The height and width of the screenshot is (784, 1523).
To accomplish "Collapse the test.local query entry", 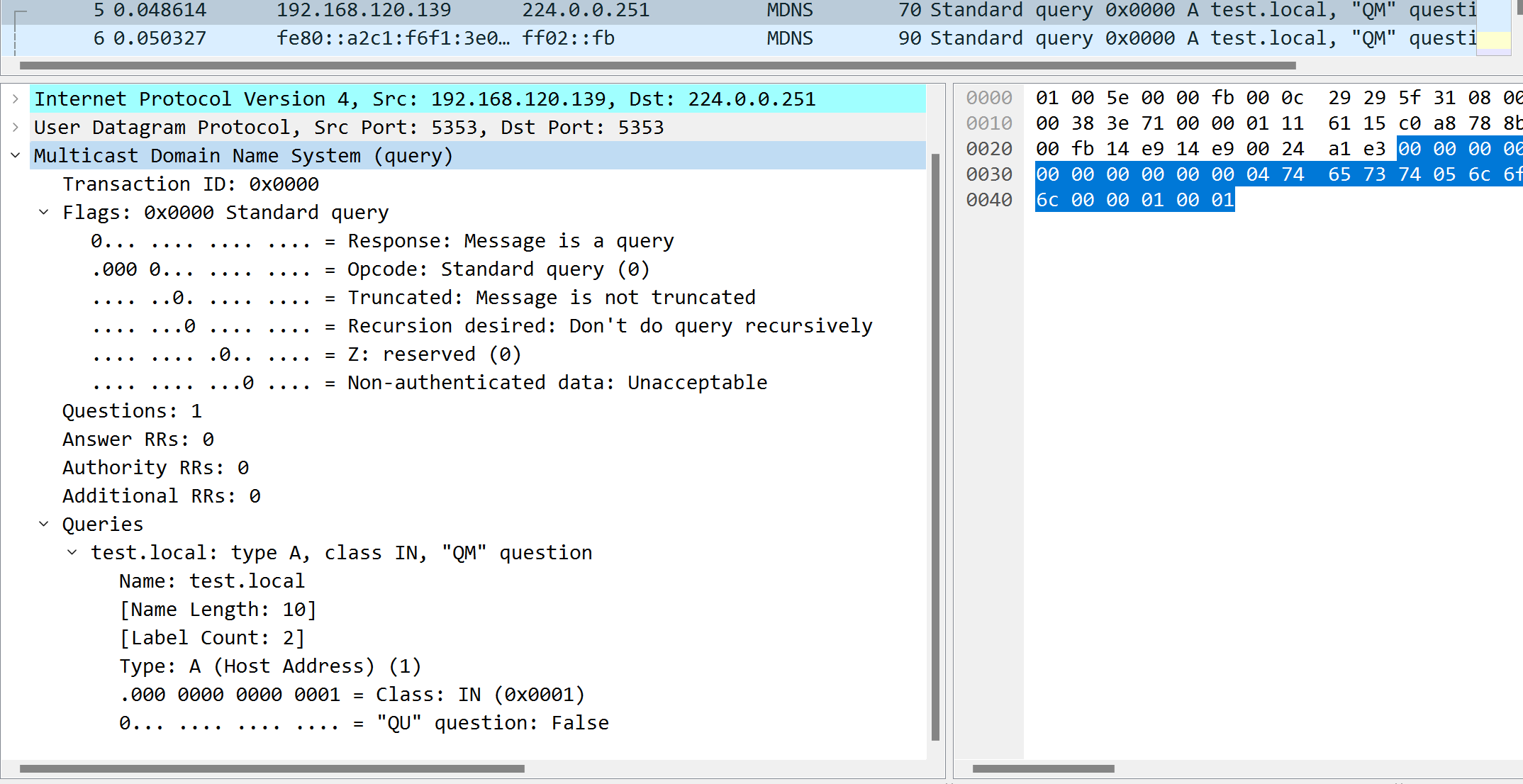I will 72,553.
